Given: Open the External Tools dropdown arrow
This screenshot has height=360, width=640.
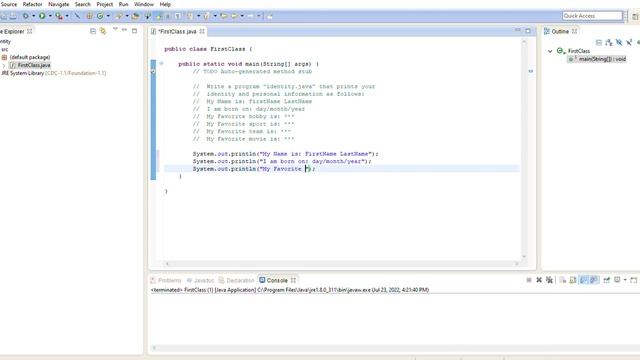Looking at the screenshot, I should [67, 16].
